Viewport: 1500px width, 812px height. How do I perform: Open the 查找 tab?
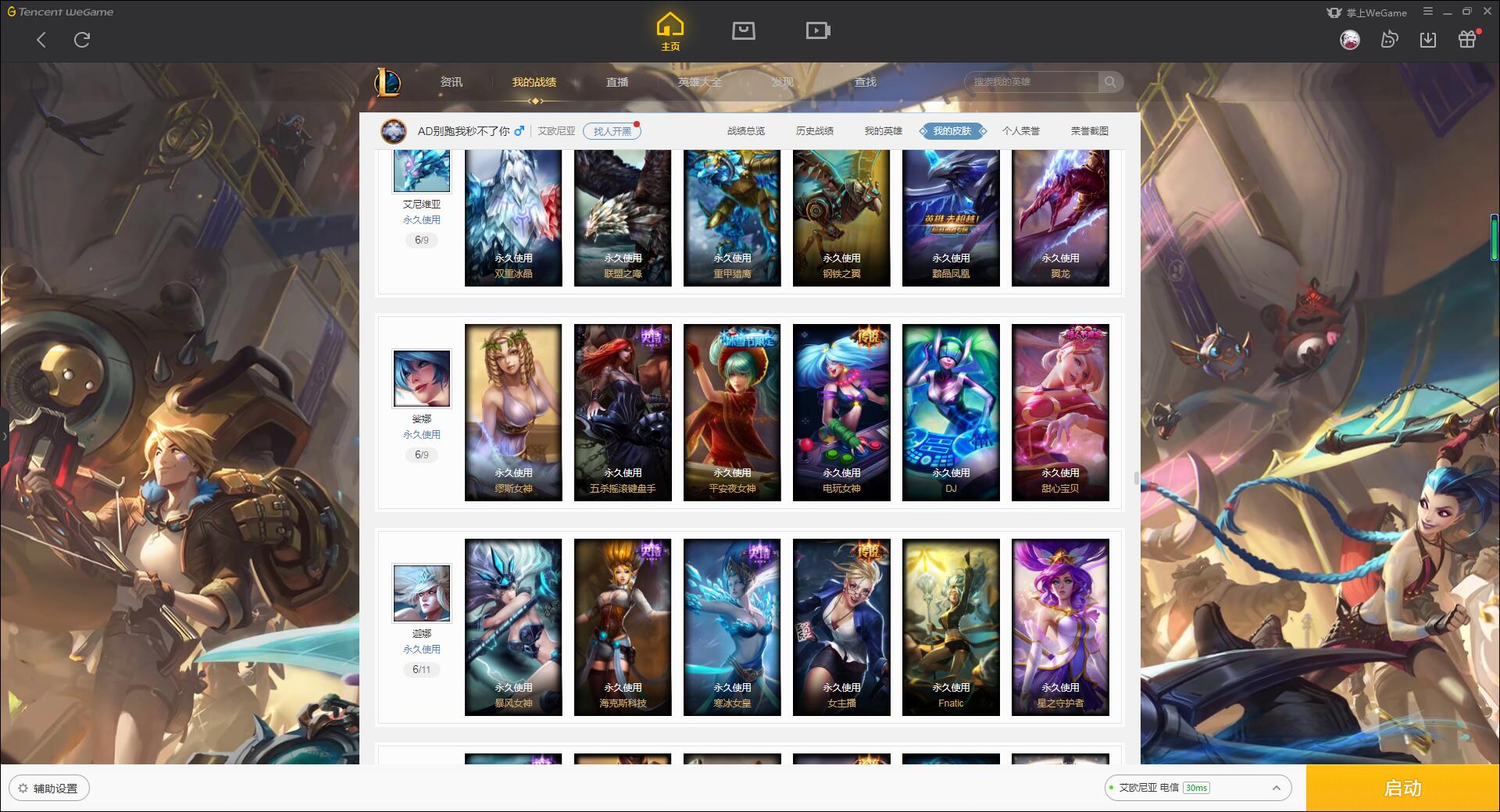(x=866, y=82)
